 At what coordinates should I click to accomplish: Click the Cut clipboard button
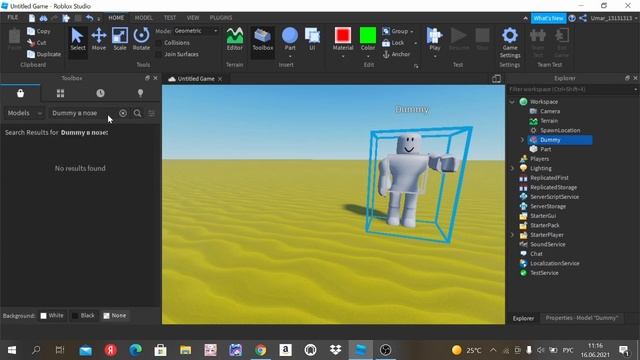click(x=37, y=42)
